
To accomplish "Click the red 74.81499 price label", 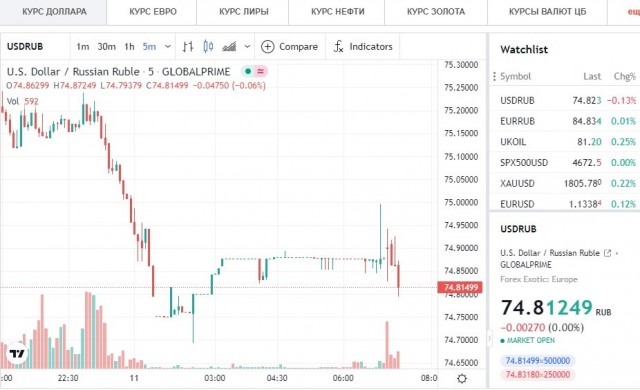I will pyautogui.click(x=460, y=287).
